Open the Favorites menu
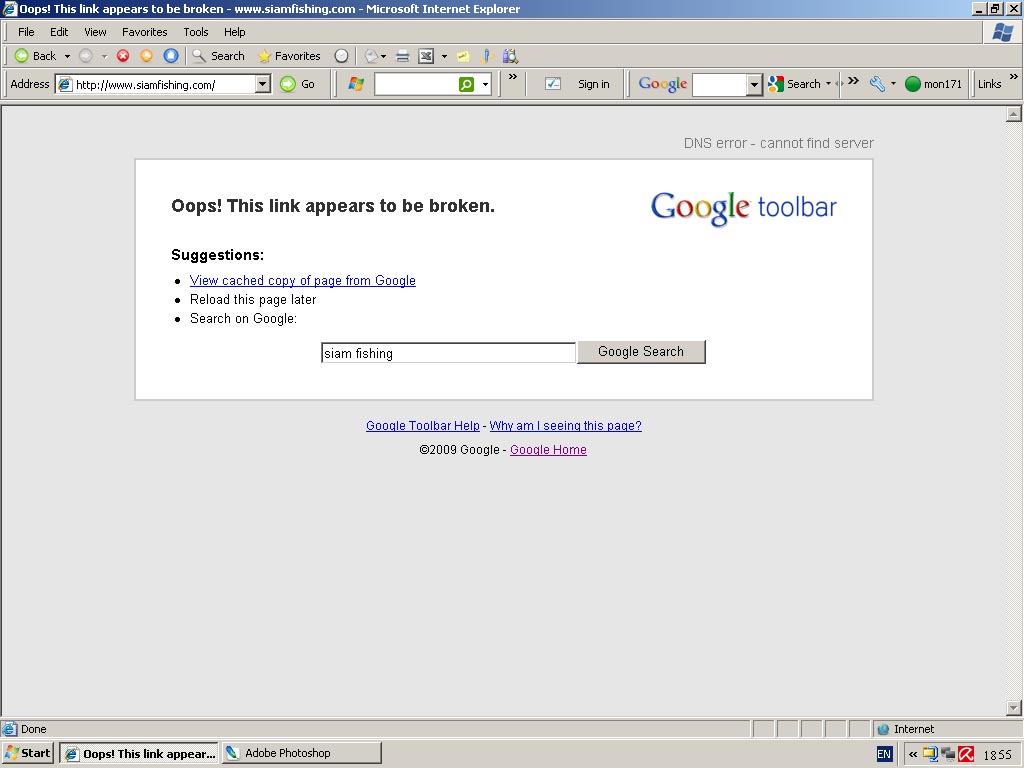Screen dimensions: 1024x768 tap(144, 32)
